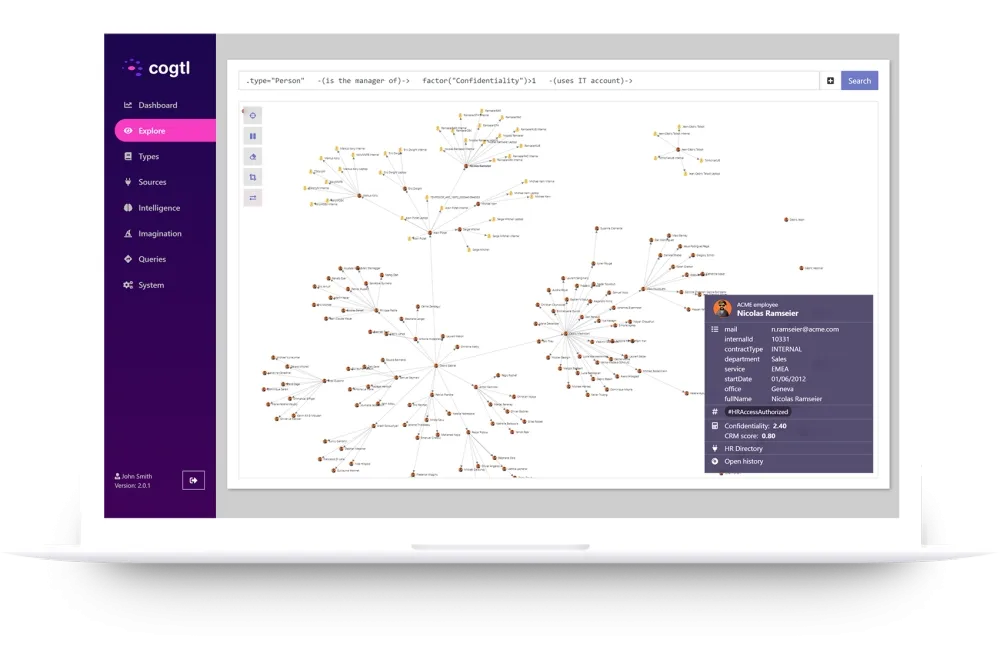Go to the Types section
1000x647 pixels.
pos(148,157)
